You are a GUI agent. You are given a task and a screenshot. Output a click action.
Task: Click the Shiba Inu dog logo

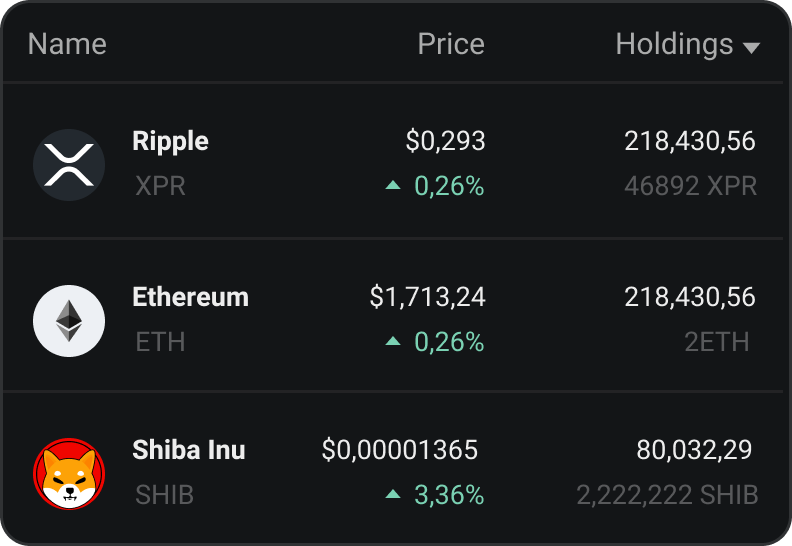69,475
